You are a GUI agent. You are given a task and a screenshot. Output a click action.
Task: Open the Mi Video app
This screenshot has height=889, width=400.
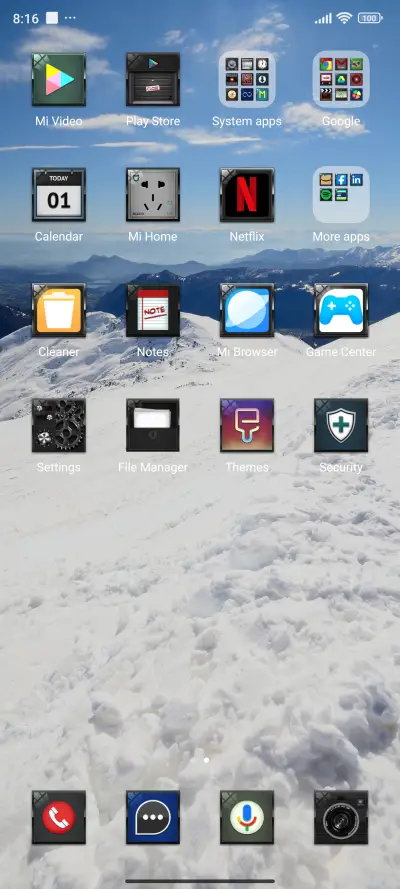click(58, 79)
